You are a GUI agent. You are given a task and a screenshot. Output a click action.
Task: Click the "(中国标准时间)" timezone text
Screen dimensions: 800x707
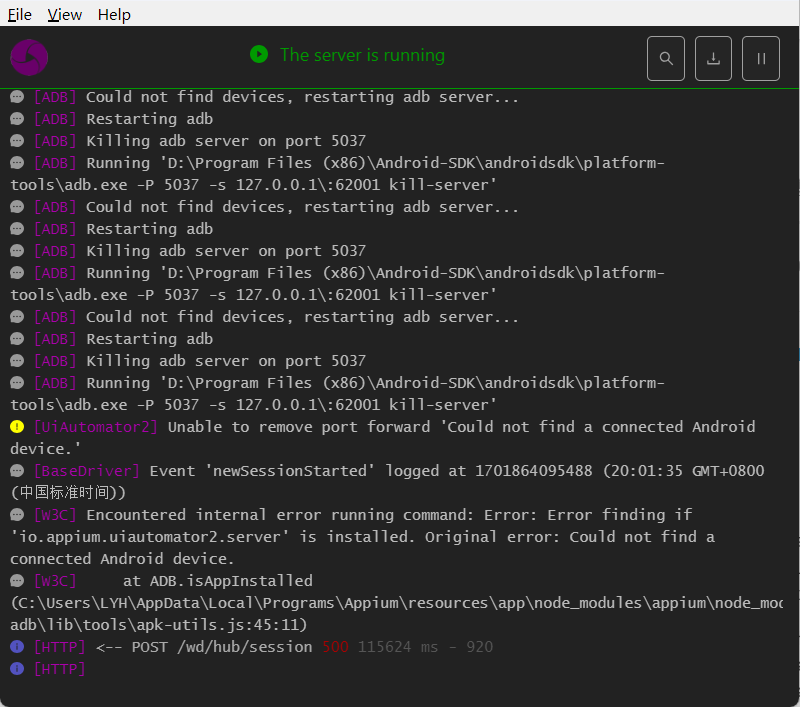tap(68, 492)
